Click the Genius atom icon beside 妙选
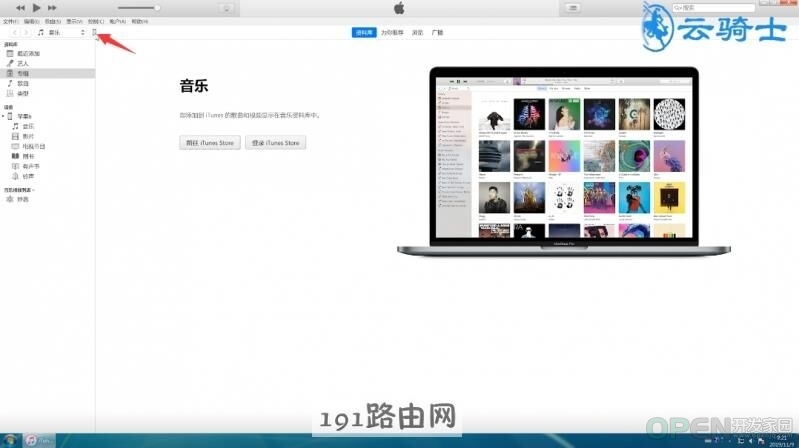The image size is (799, 448). click(10, 200)
